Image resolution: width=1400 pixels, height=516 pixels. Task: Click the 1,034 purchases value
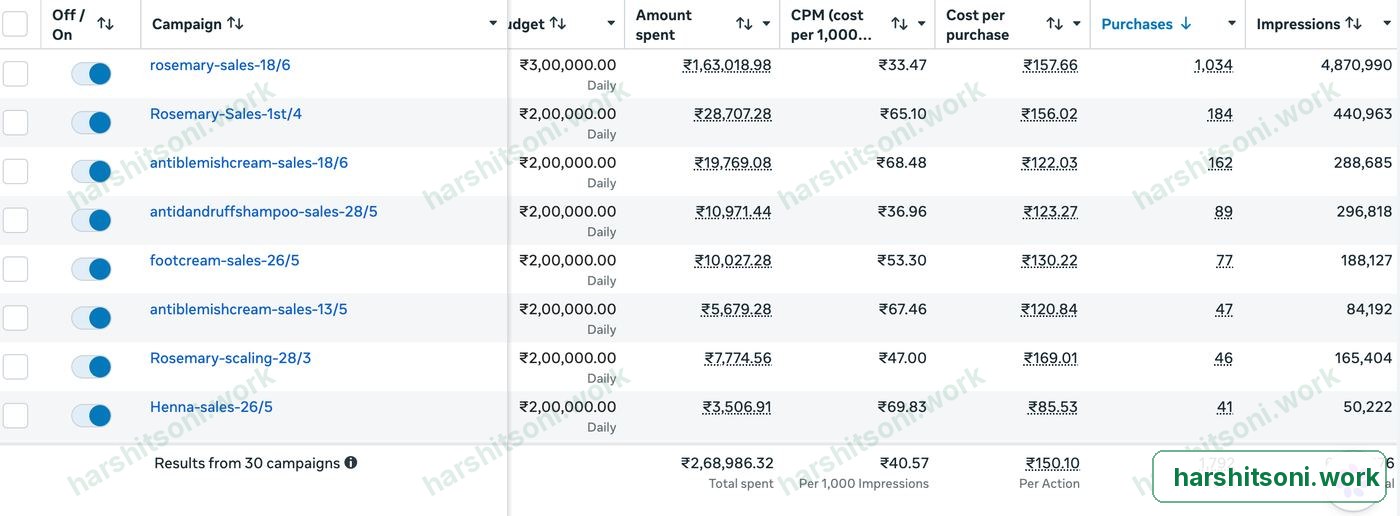tap(1214, 65)
